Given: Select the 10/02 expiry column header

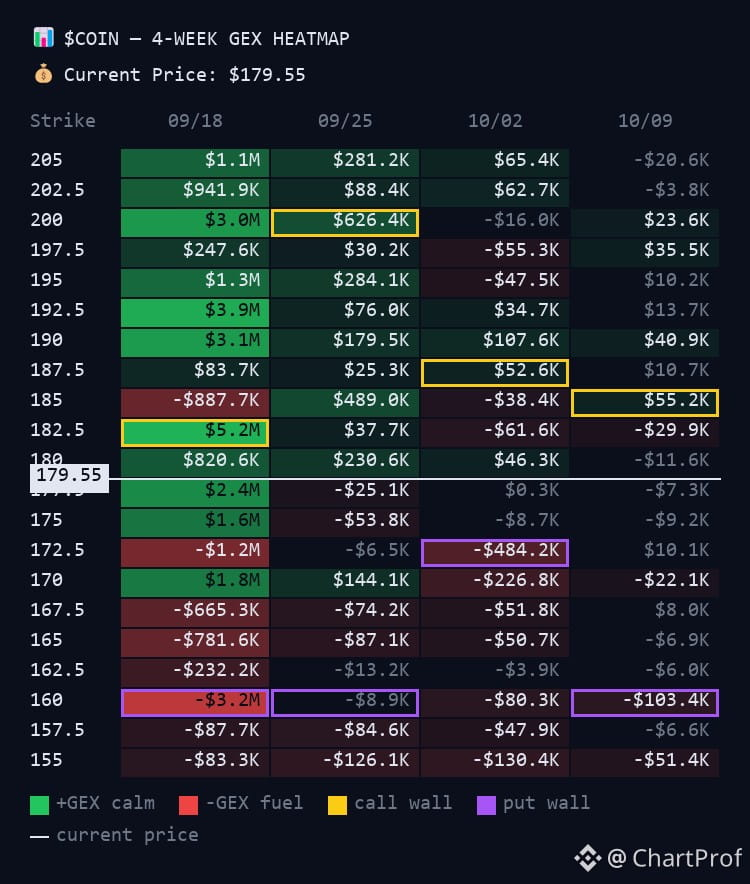Looking at the screenshot, I should coord(495,121).
